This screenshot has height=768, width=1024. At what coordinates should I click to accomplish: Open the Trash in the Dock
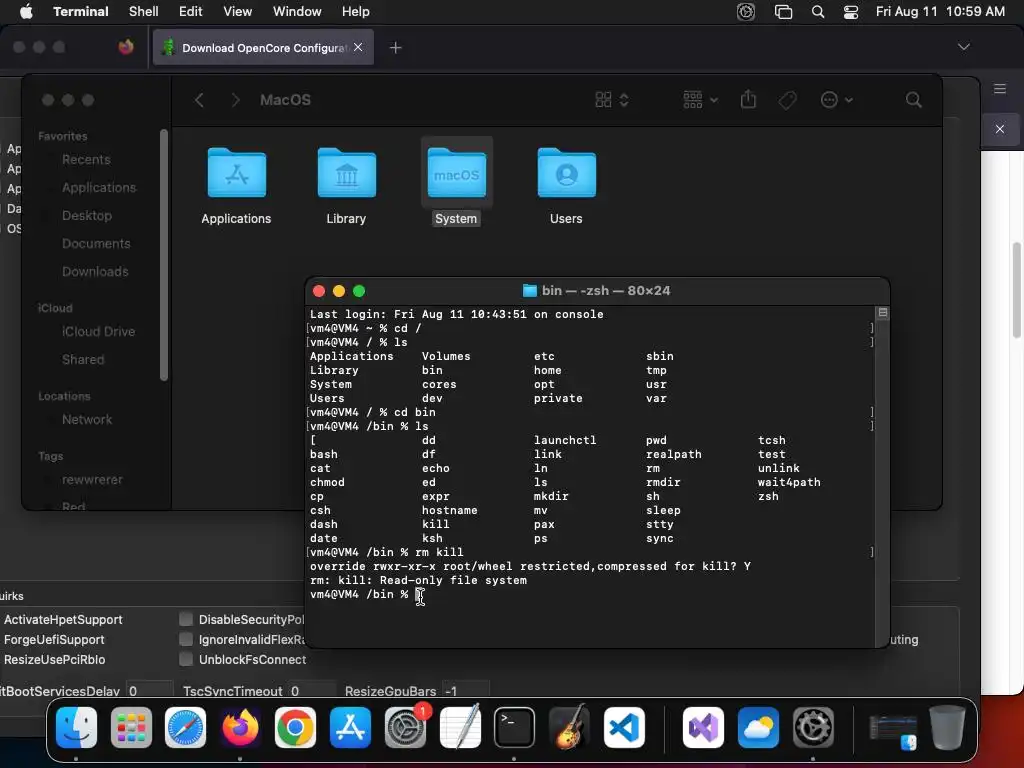point(948,727)
